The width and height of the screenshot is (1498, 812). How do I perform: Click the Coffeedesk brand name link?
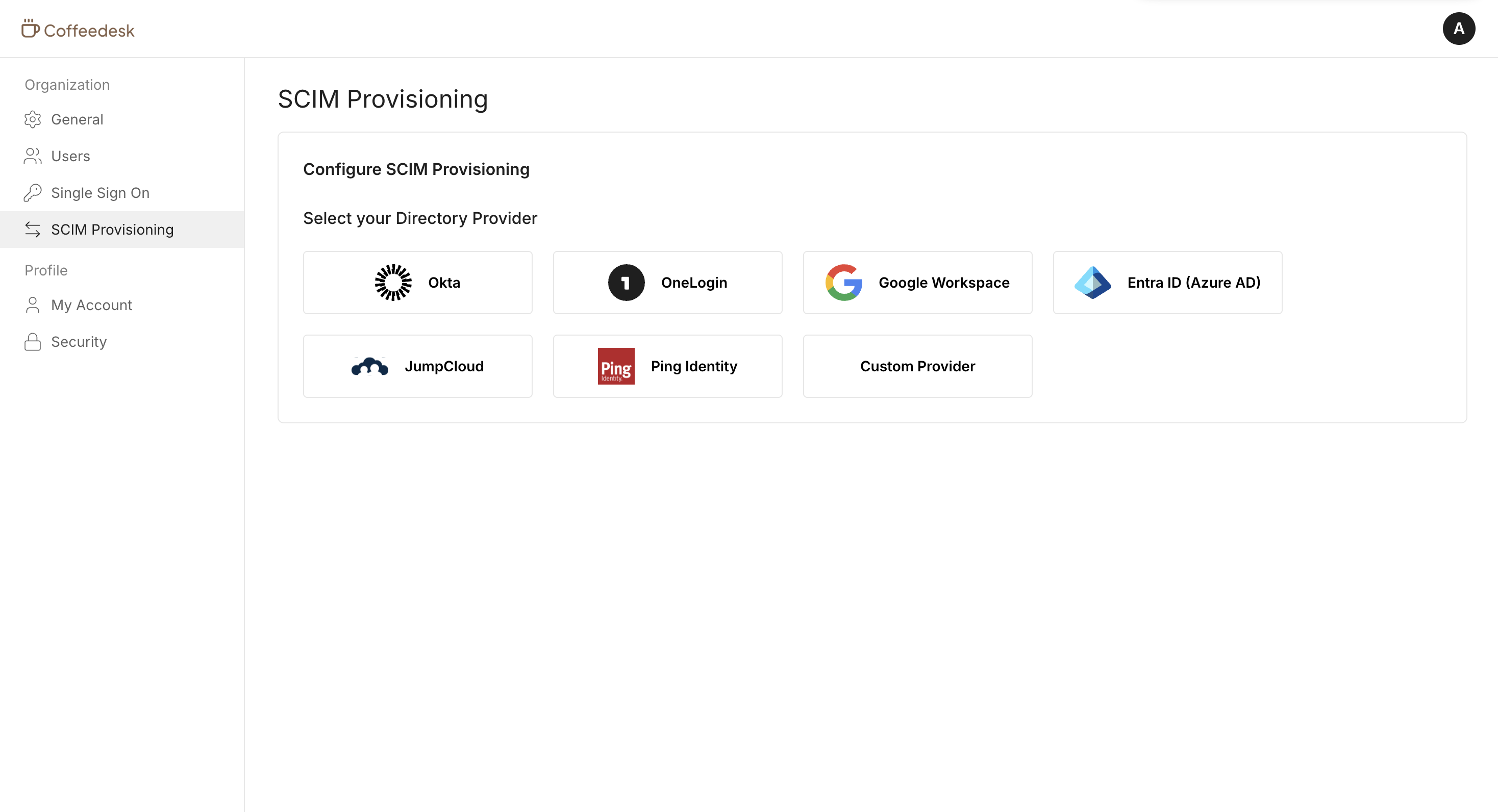89,30
